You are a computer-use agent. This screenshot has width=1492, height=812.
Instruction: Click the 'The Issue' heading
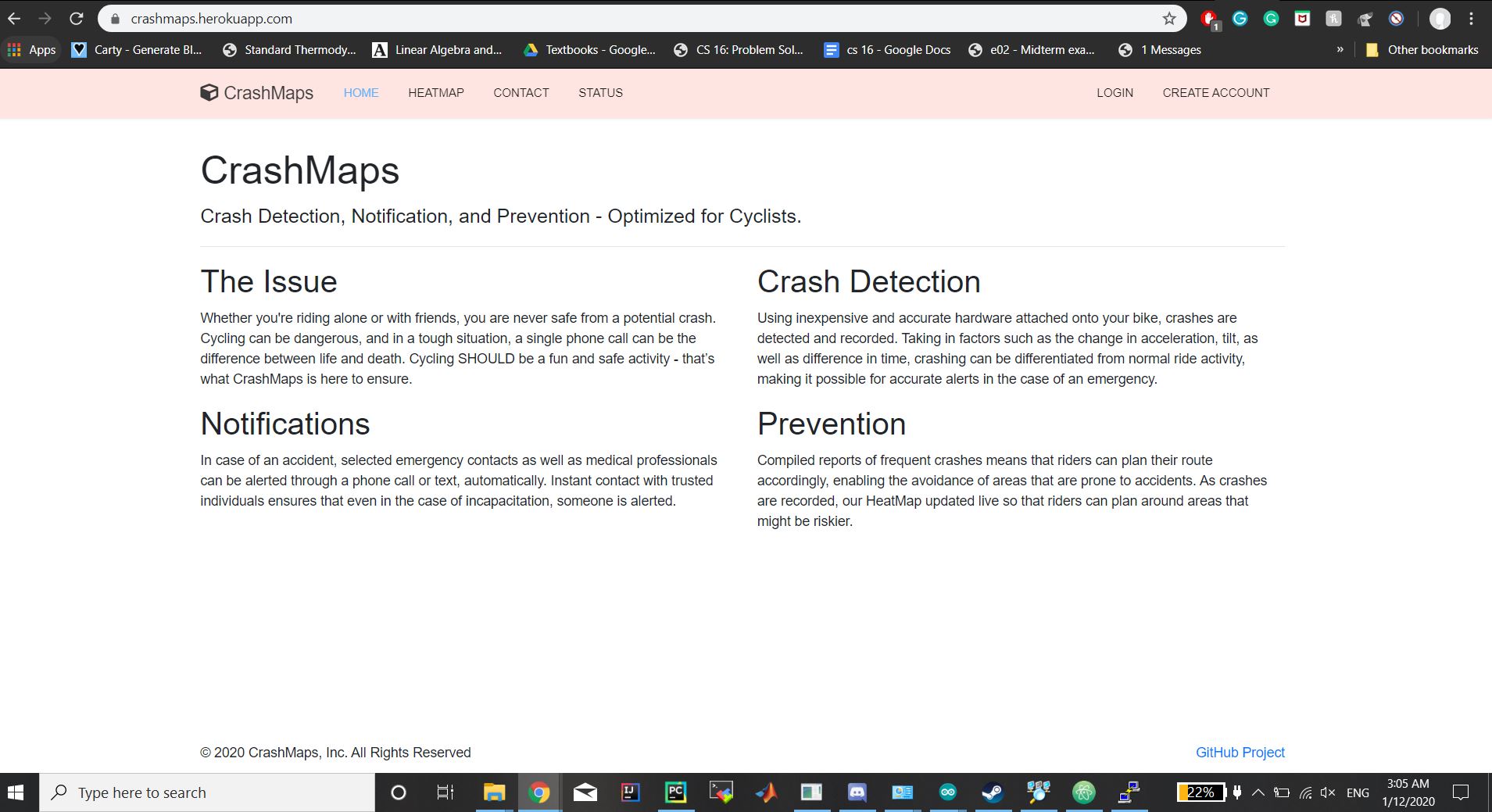(x=269, y=281)
